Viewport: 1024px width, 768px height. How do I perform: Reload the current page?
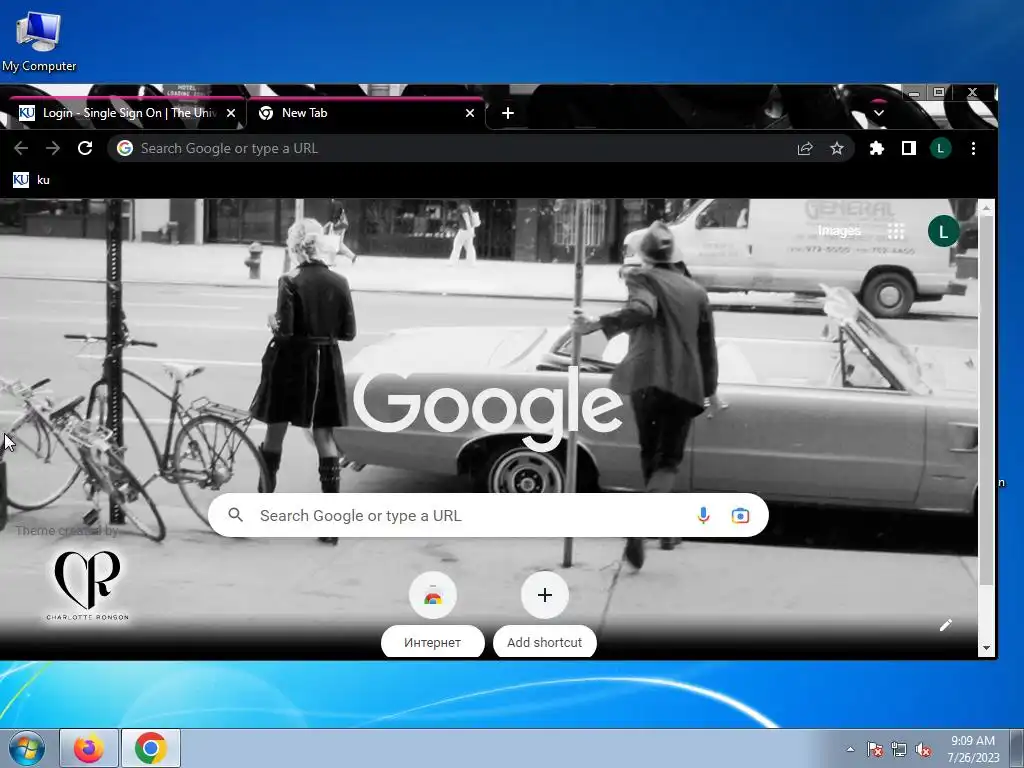85,148
